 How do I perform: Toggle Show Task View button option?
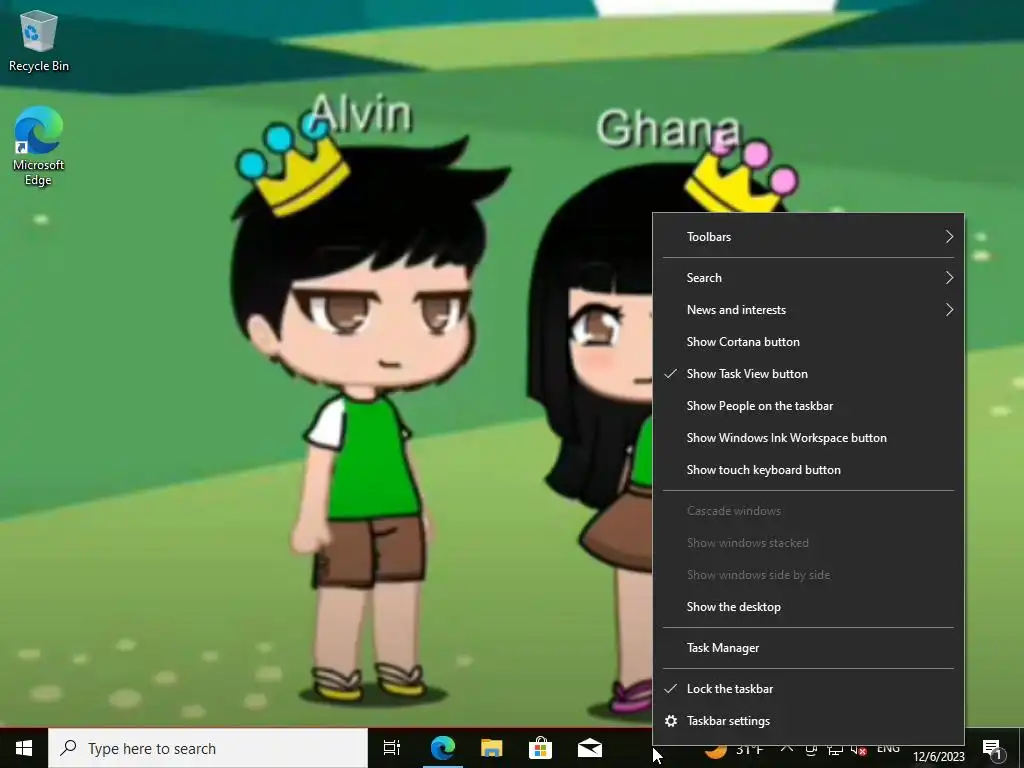click(808, 374)
